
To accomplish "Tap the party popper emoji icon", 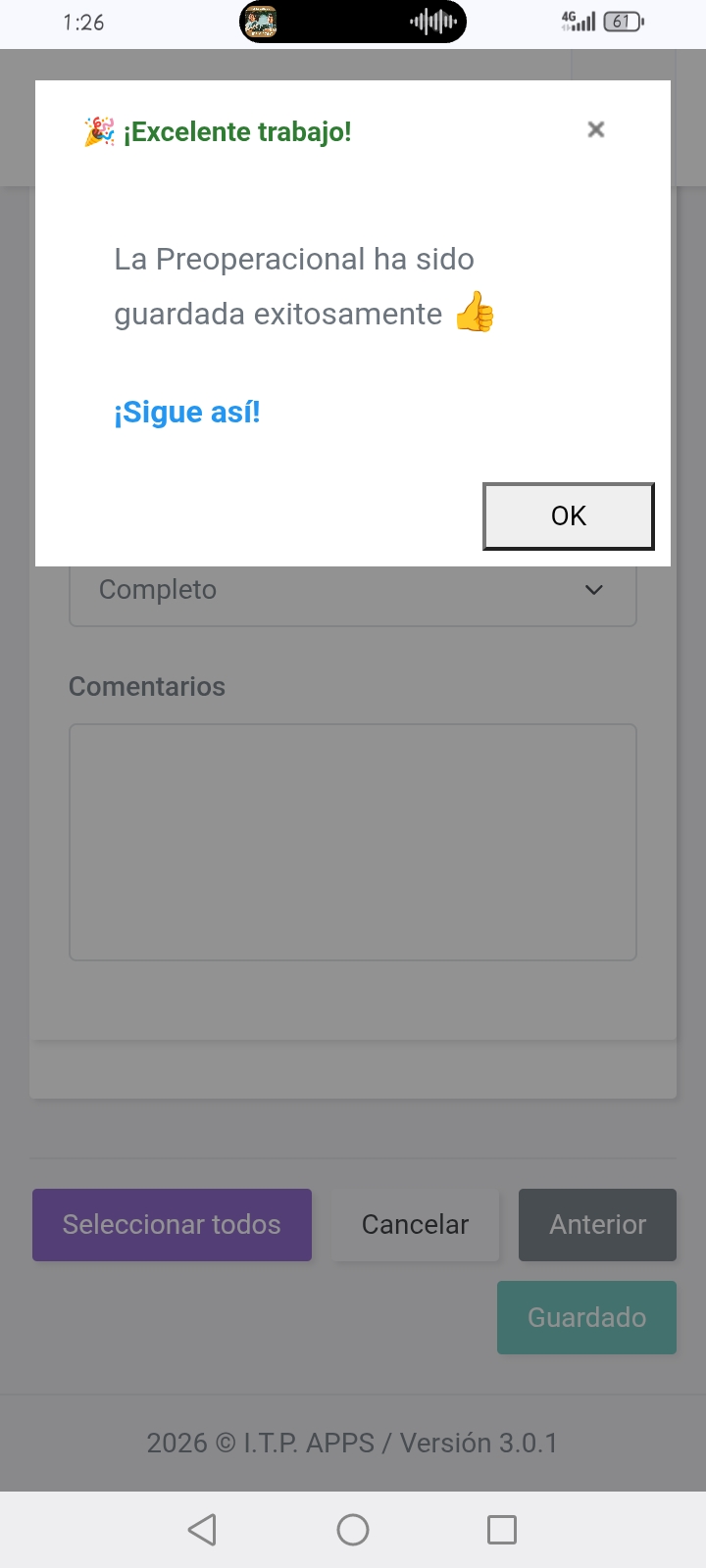I will (x=99, y=131).
